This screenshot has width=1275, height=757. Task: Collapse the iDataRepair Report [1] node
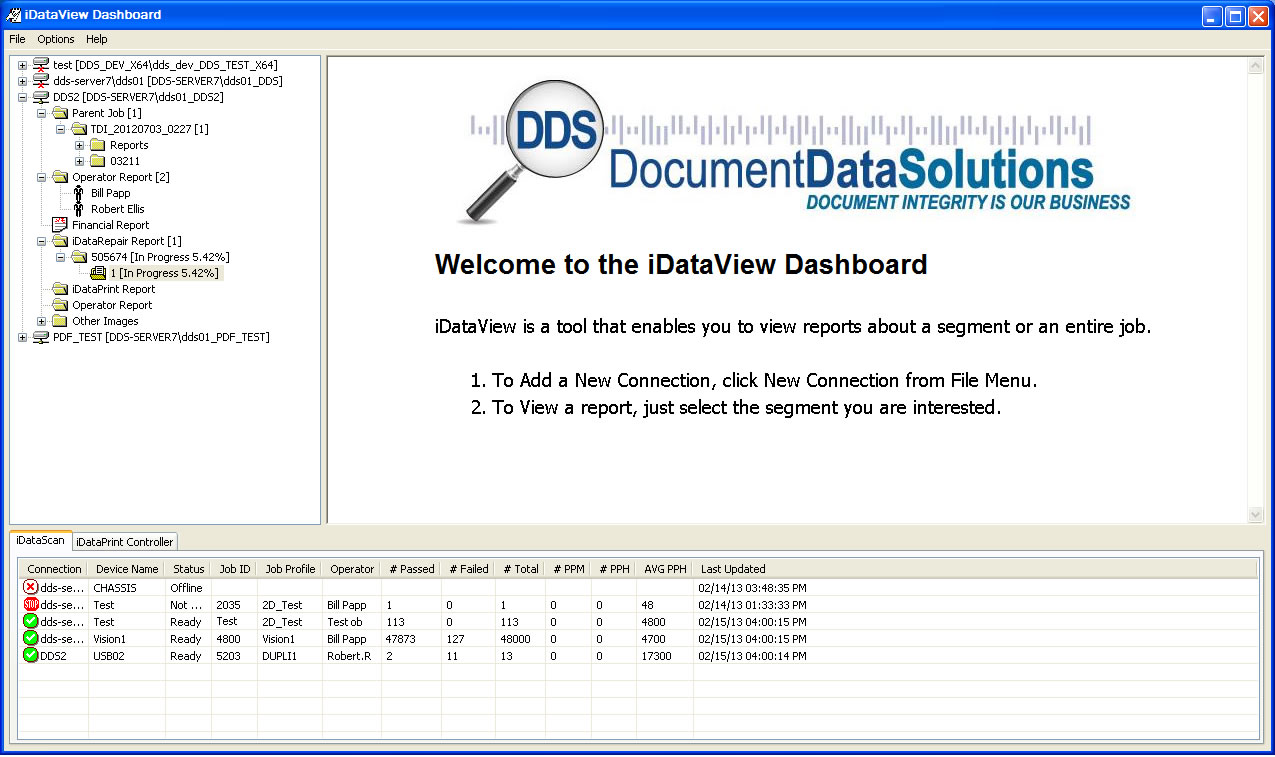pyautogui.click(x=42, y=241)
